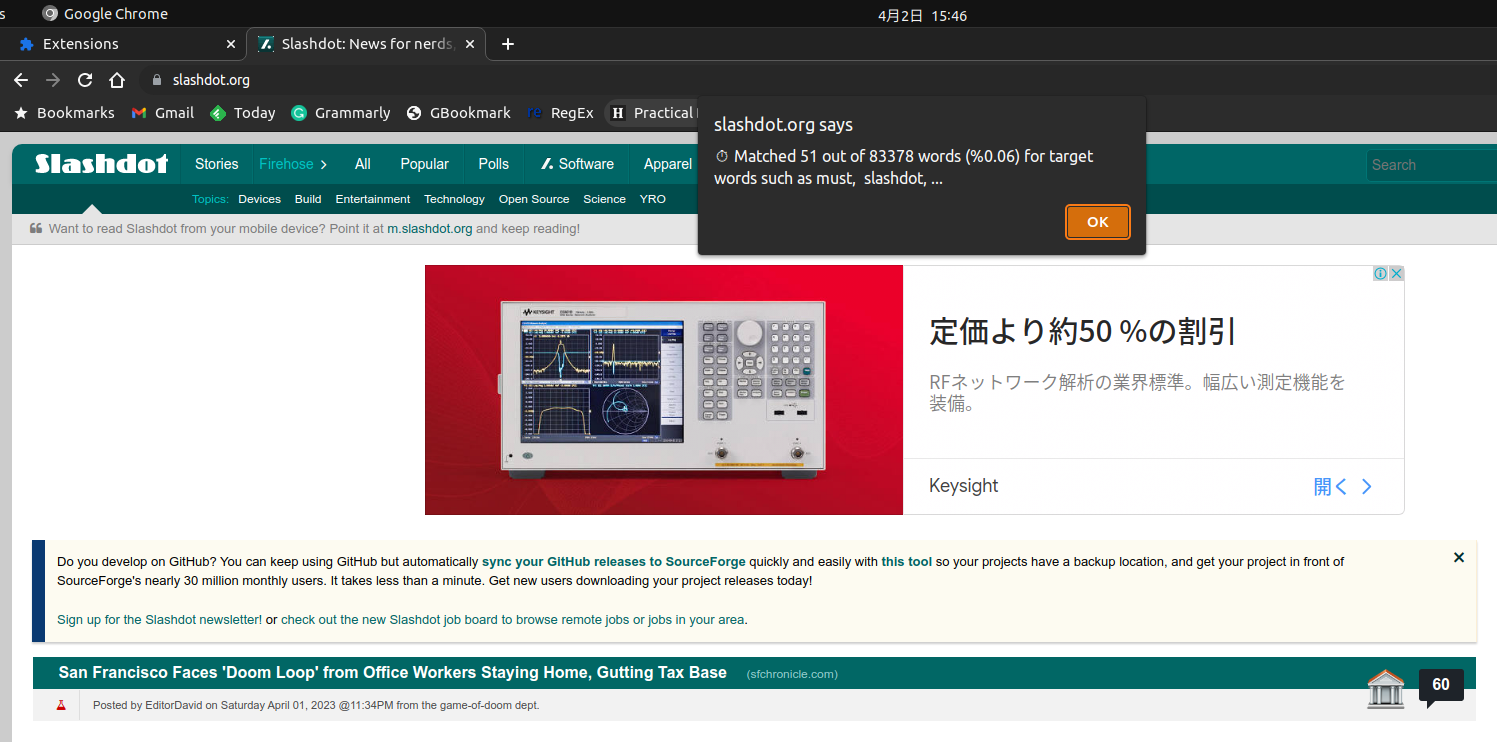Switch to the Extensions tab
The width and height of the screenshot is (1497, 742).
point(122,44)
